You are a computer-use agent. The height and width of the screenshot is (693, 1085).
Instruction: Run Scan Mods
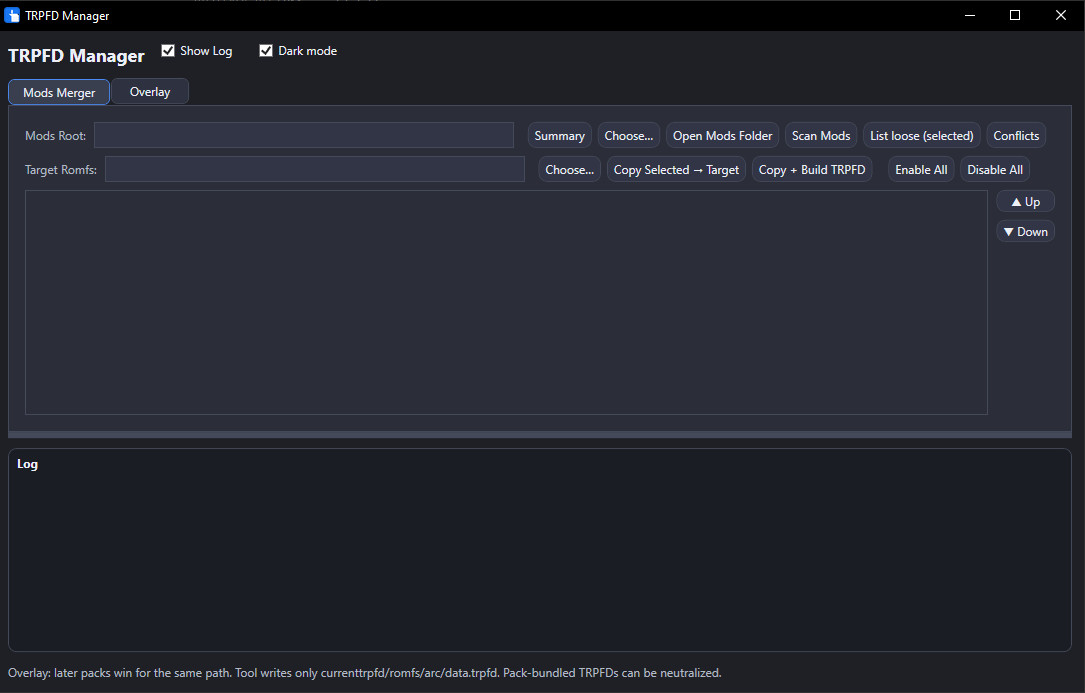point(821,136)
